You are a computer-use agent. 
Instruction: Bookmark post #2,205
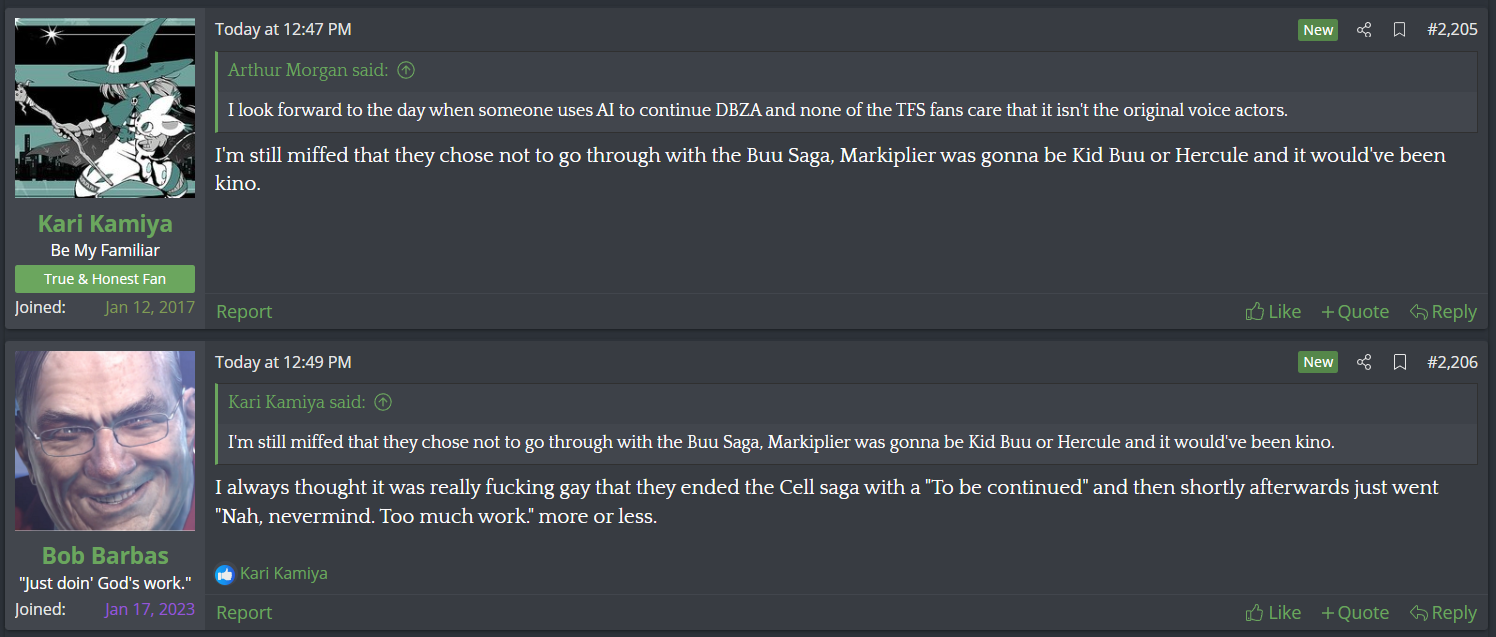(x=1400, y=30)
